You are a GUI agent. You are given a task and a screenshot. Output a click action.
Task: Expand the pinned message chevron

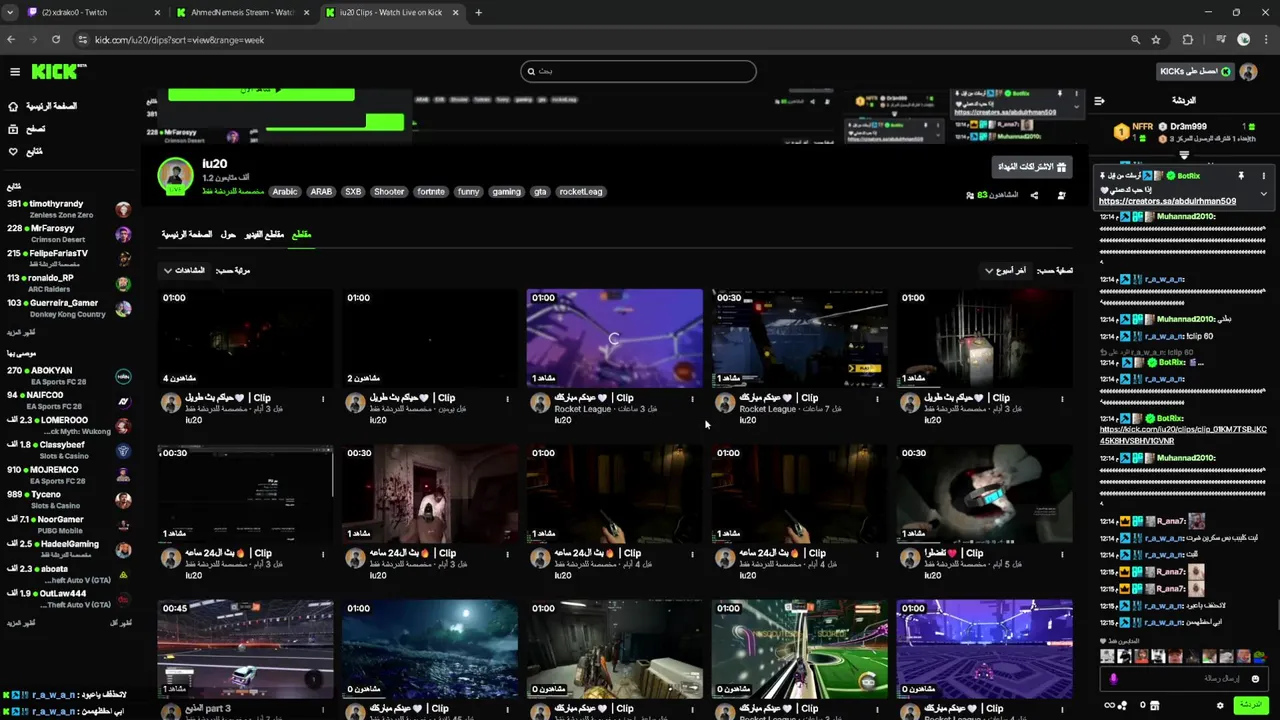pos(1263,194)
